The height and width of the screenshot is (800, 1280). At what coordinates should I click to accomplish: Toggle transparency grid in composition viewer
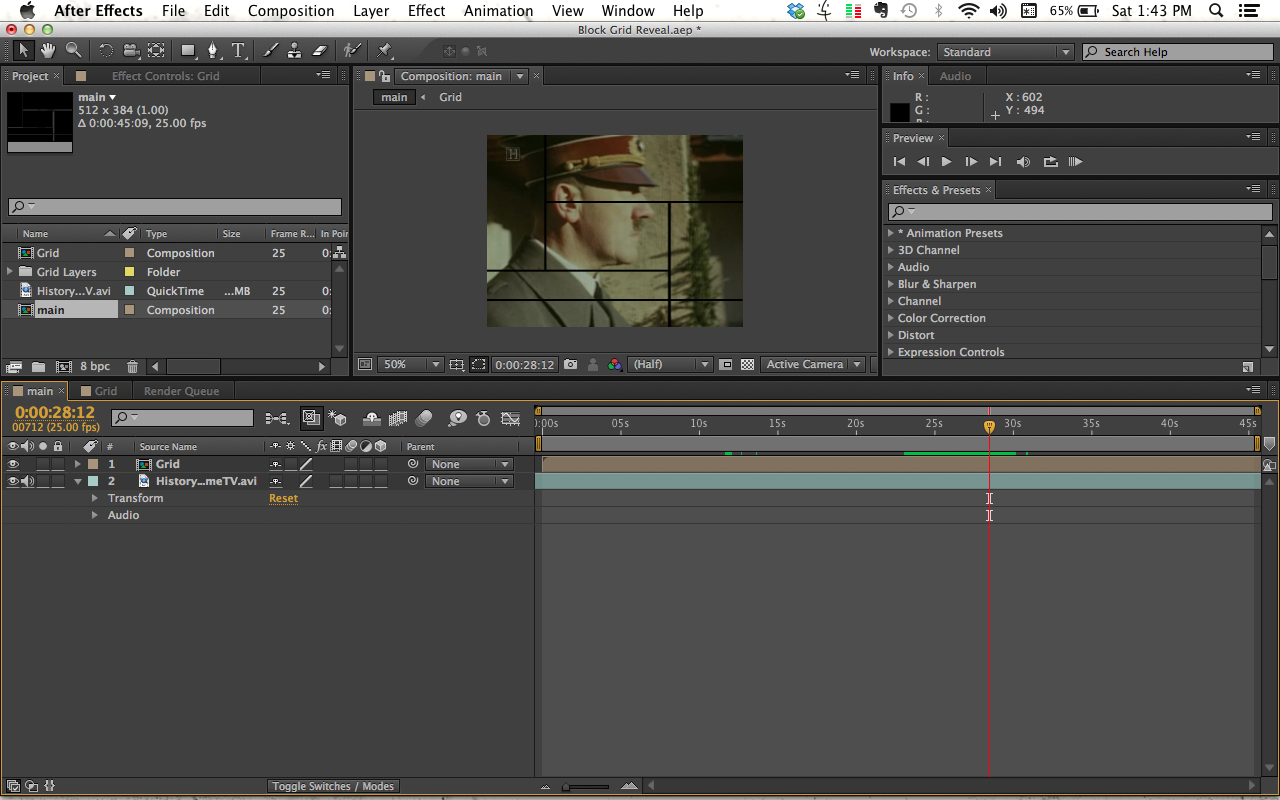(747, 365)
